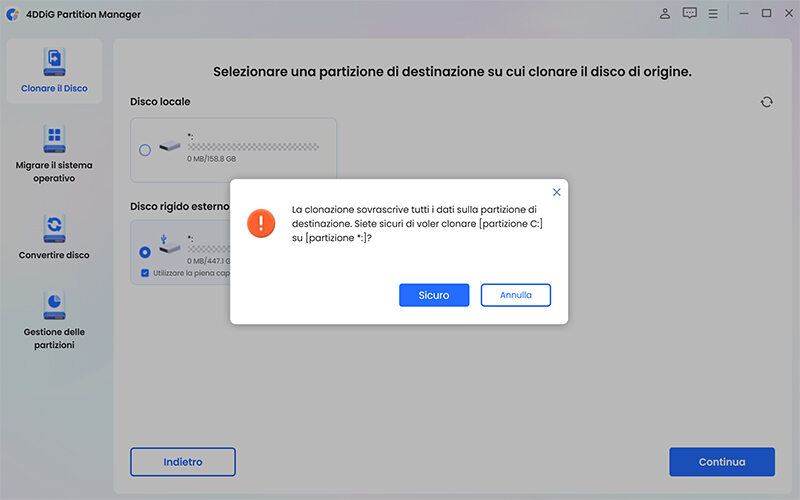The image size is (800, 500).
Task: Toggle Utilizzare la piena capacità checkbox
Action: pos(145,273)
